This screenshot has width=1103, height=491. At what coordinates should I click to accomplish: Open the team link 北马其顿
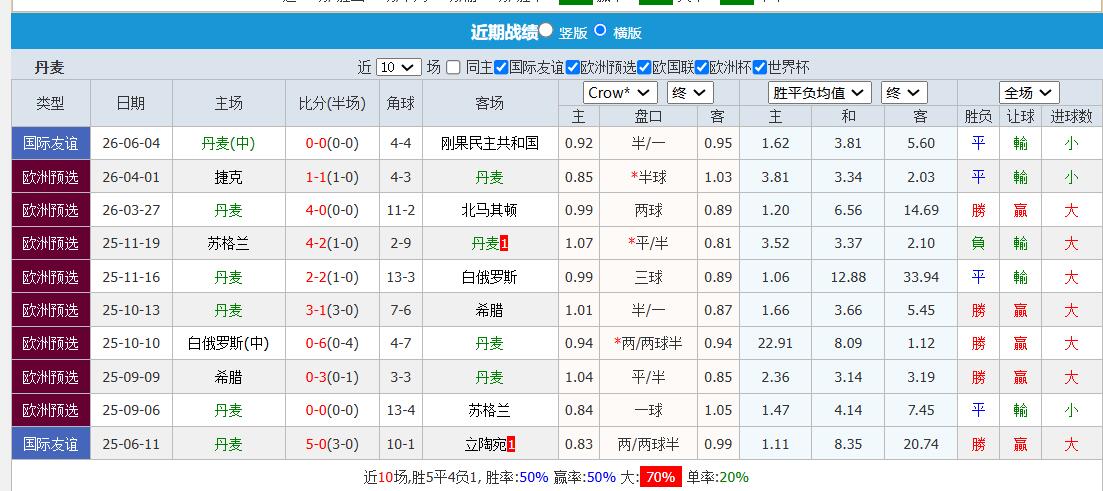tap(490, 210)
